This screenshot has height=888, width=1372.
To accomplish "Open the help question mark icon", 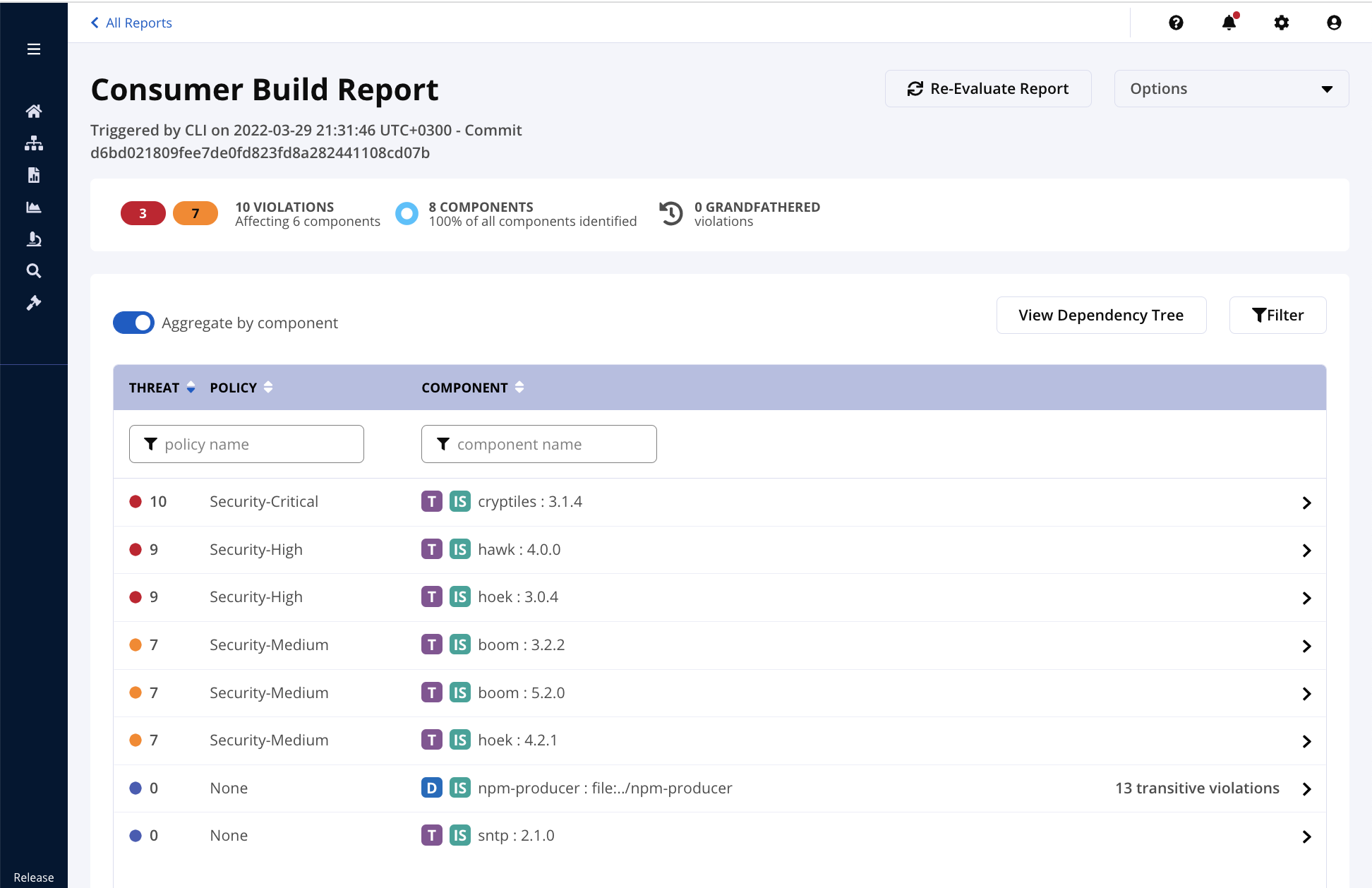I will point(1176,23).
